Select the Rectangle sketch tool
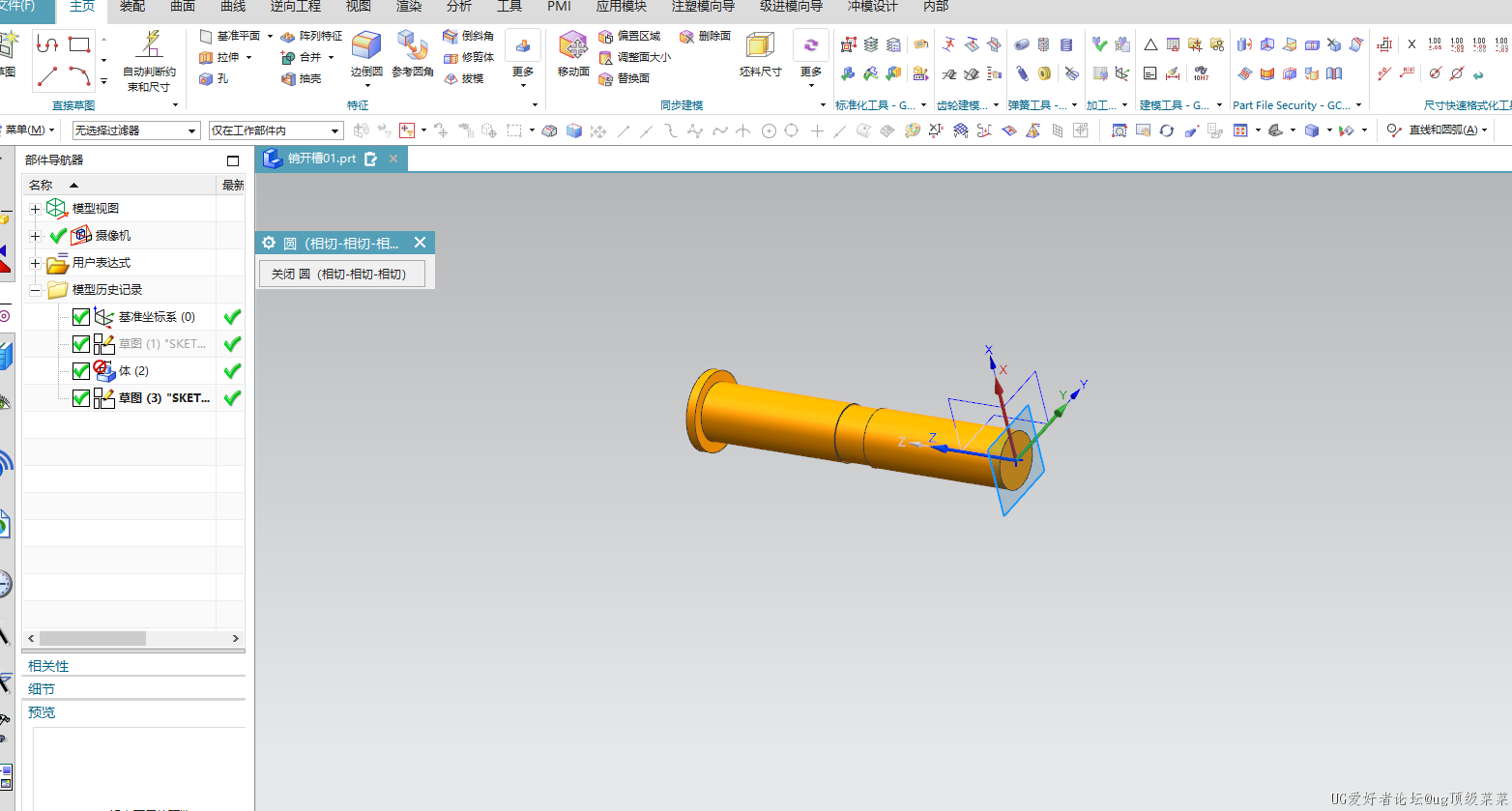1512x811 pixels. click(79, 44)
